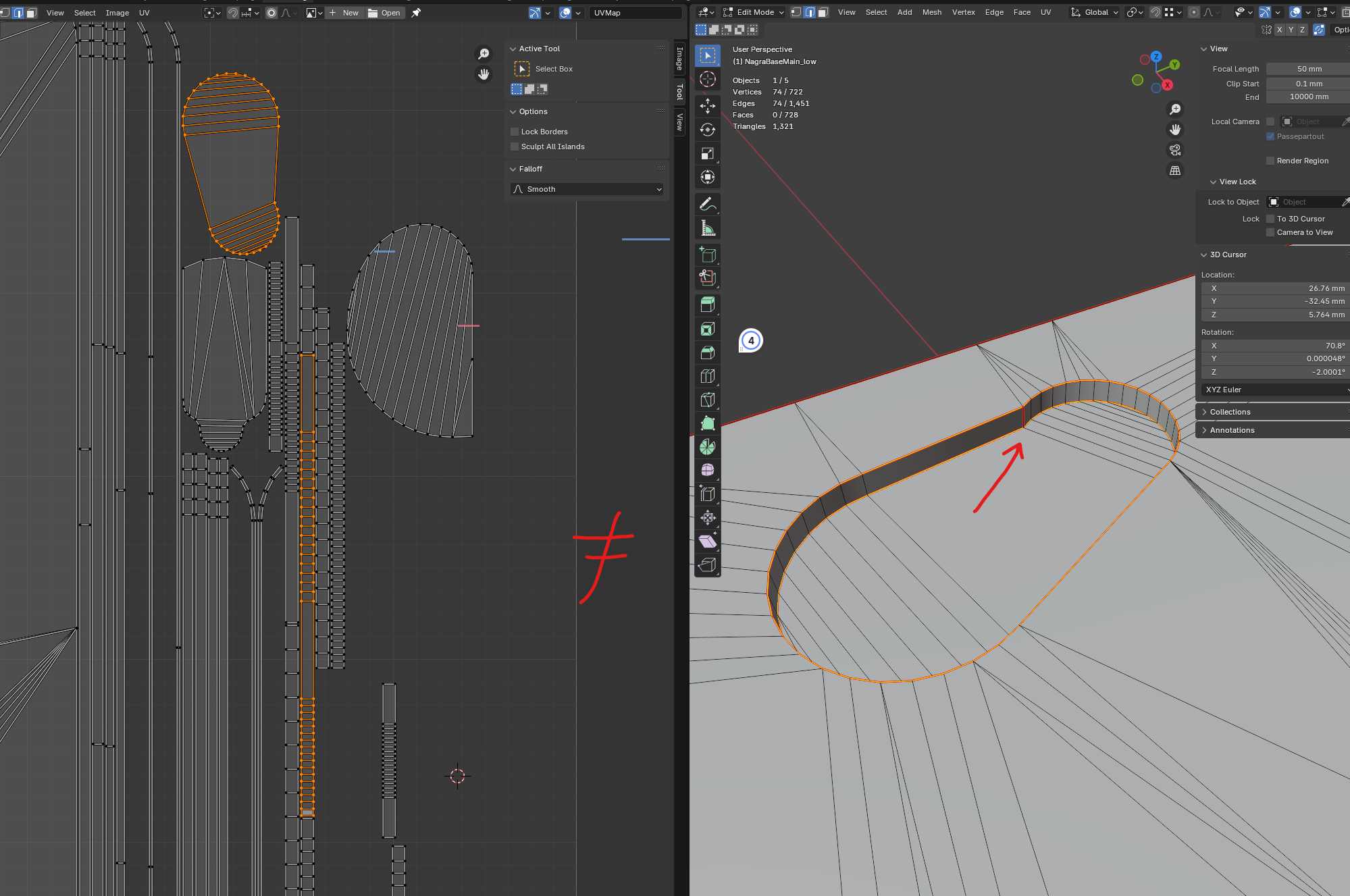This screenshot has height=896, width=1350.
Task: Activate the Rotate tool
Action: click(707, 130)
